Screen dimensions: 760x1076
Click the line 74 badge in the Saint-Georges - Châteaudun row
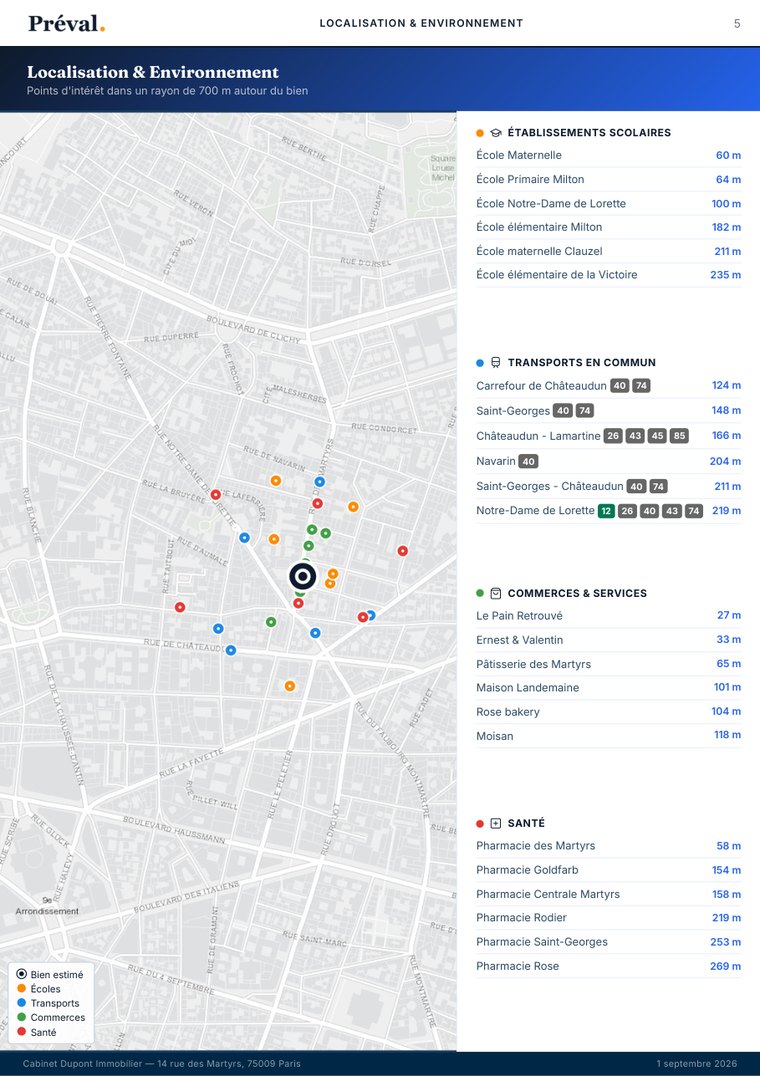pos(658,487)
